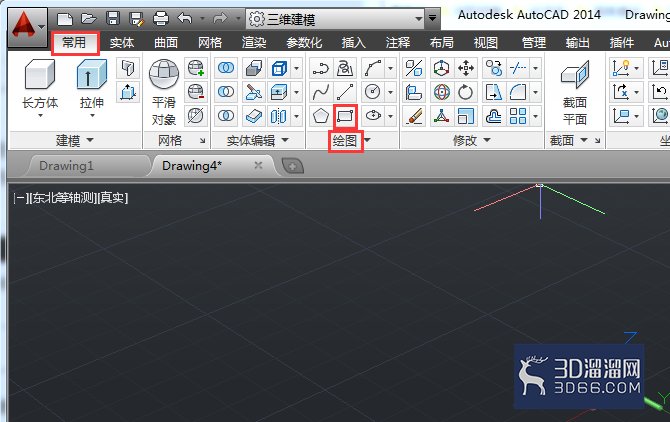670x422 pixels.
Task: Expand the 修改 panel
Action: [472, 140]
